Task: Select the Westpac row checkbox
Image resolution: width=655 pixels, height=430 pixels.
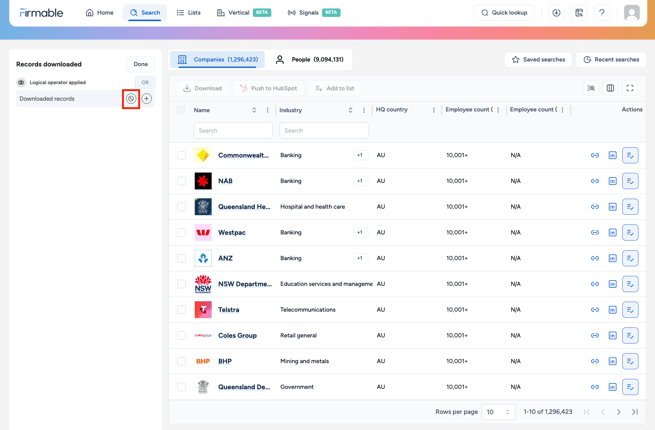Action: pos(181,232)
